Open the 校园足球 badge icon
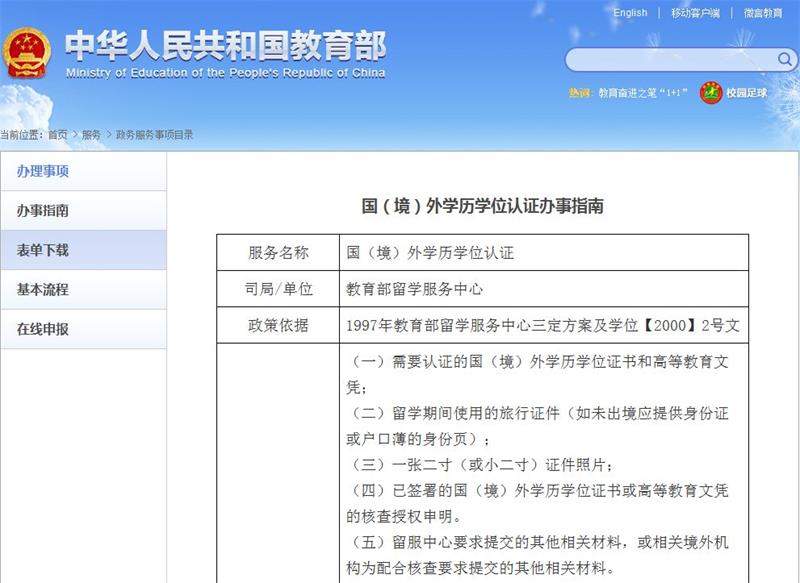The image size is (800, 583). coord(711,92)
